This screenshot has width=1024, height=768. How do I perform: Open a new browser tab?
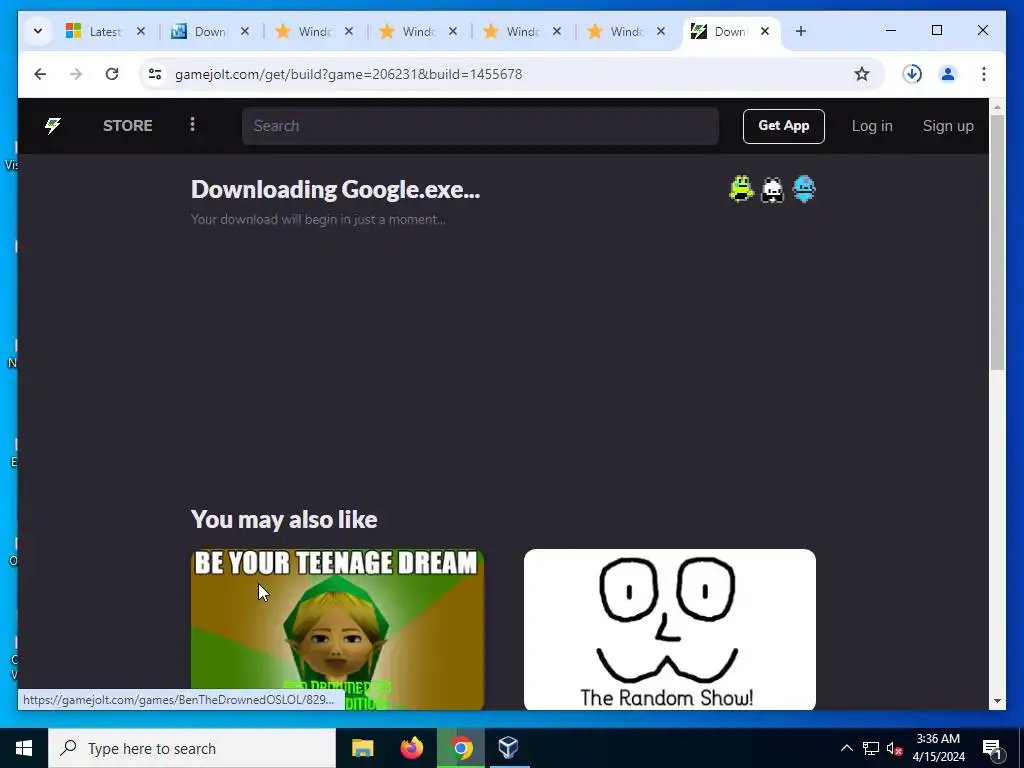pos(801,31)
